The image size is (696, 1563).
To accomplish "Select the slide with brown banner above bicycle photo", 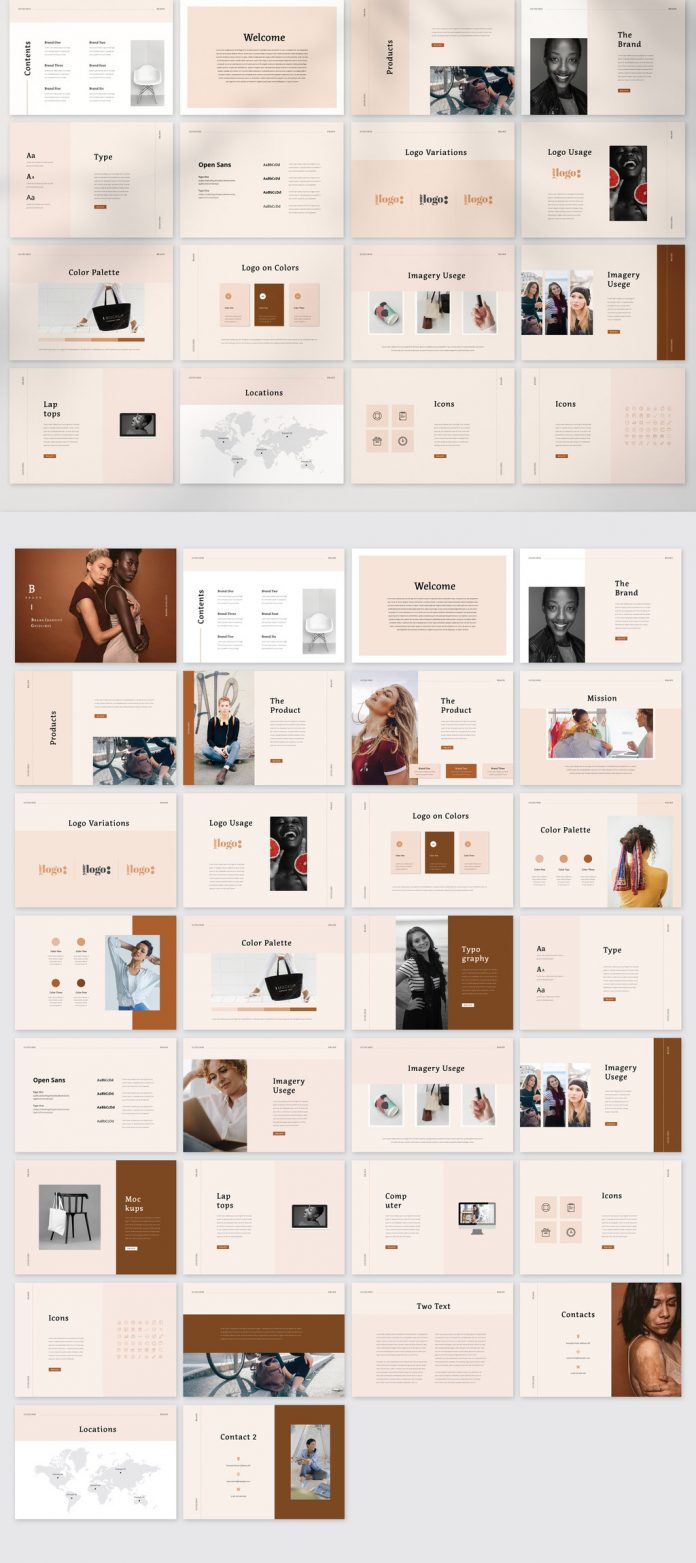I will [x=263, y=1340].
